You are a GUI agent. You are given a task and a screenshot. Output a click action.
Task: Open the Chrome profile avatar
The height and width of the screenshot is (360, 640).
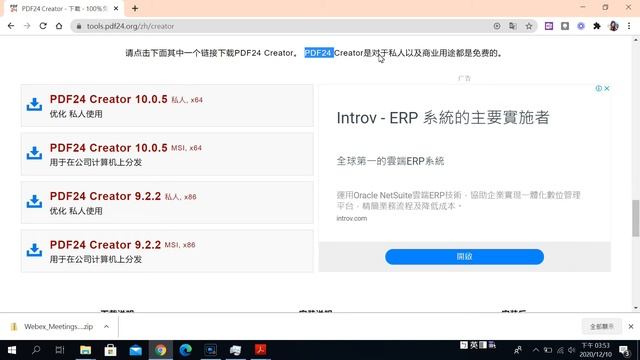coord(613,26)
